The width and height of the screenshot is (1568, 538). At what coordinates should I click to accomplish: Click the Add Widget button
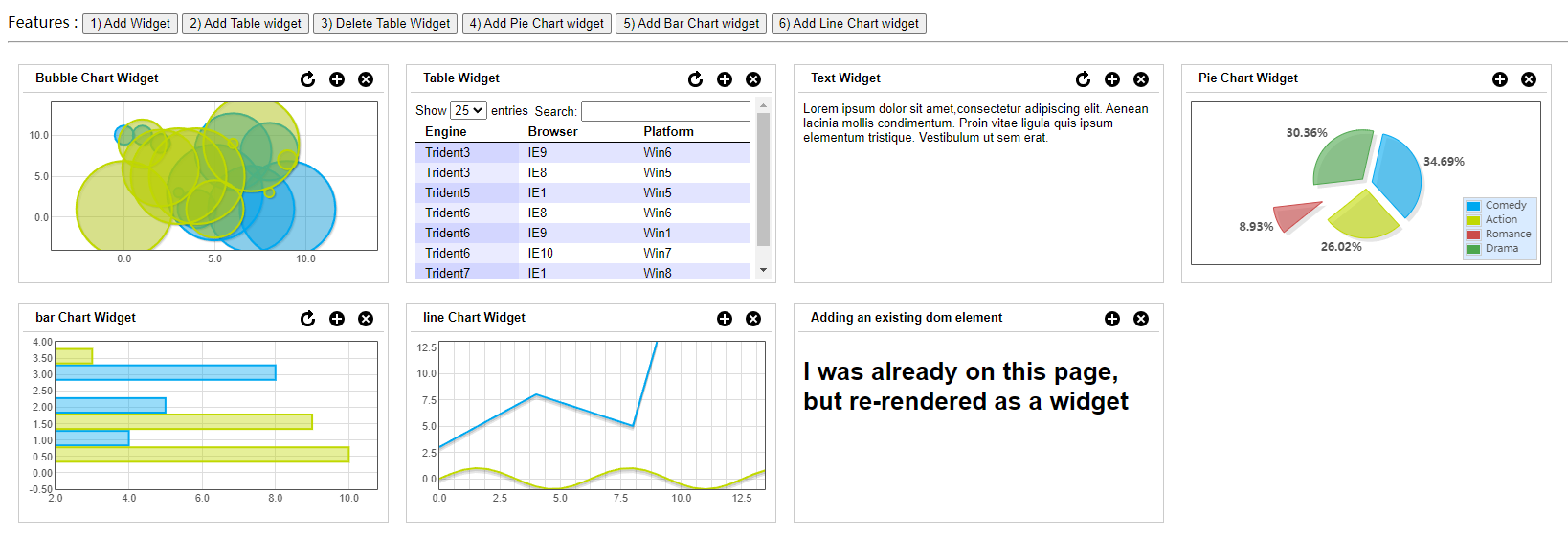click(130, 23)
